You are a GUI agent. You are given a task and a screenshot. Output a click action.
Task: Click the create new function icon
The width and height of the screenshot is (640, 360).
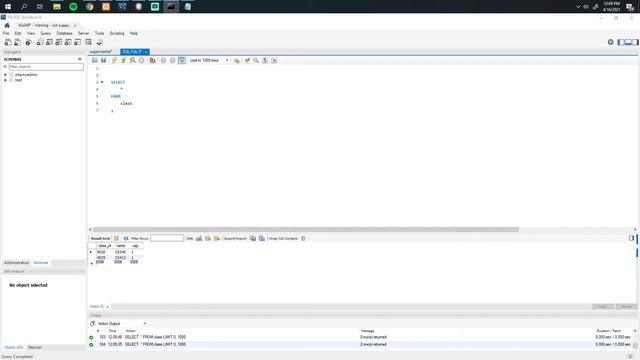(x=77, y=42)
